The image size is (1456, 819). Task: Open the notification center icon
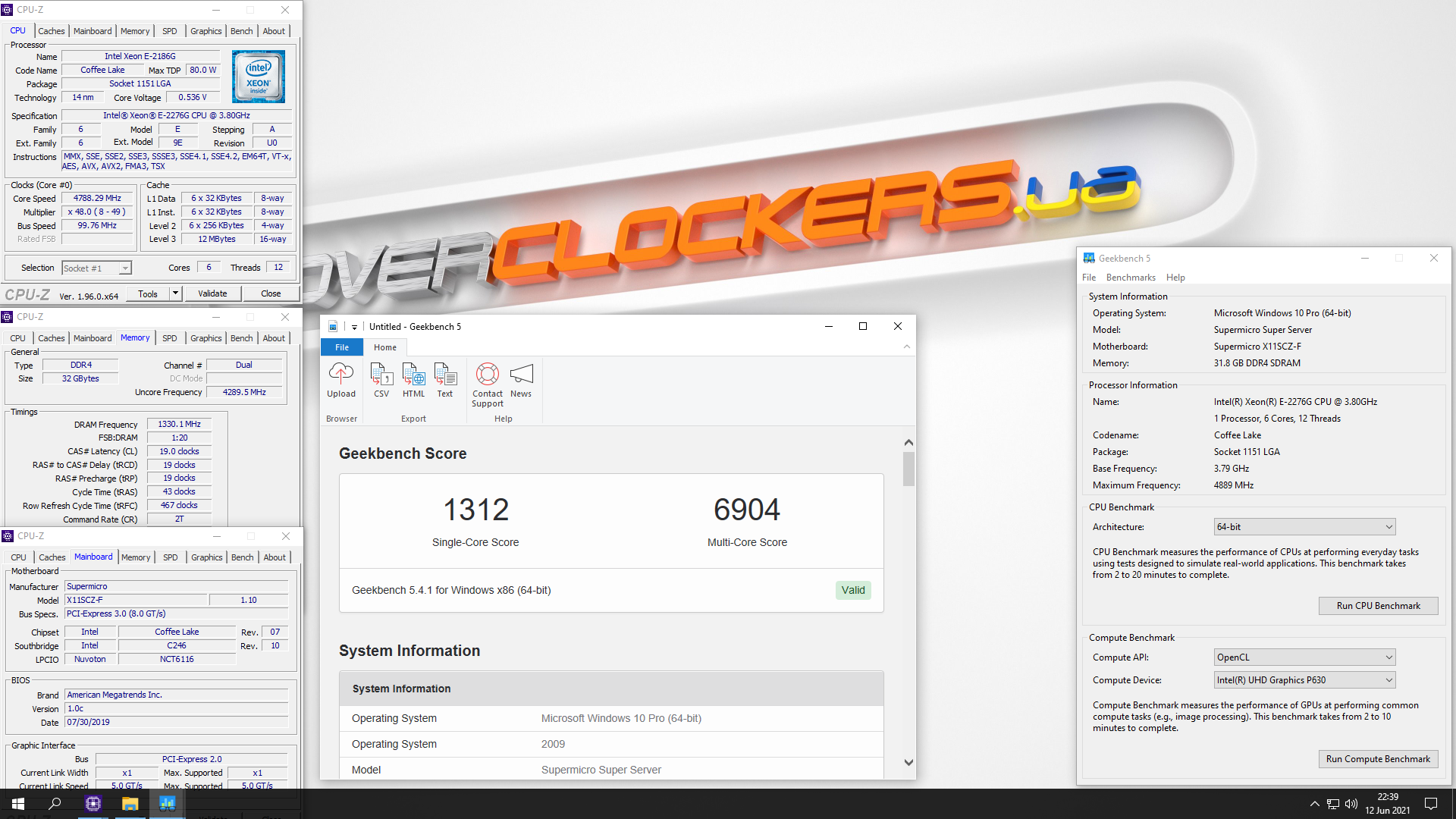tap(1431, 804)
